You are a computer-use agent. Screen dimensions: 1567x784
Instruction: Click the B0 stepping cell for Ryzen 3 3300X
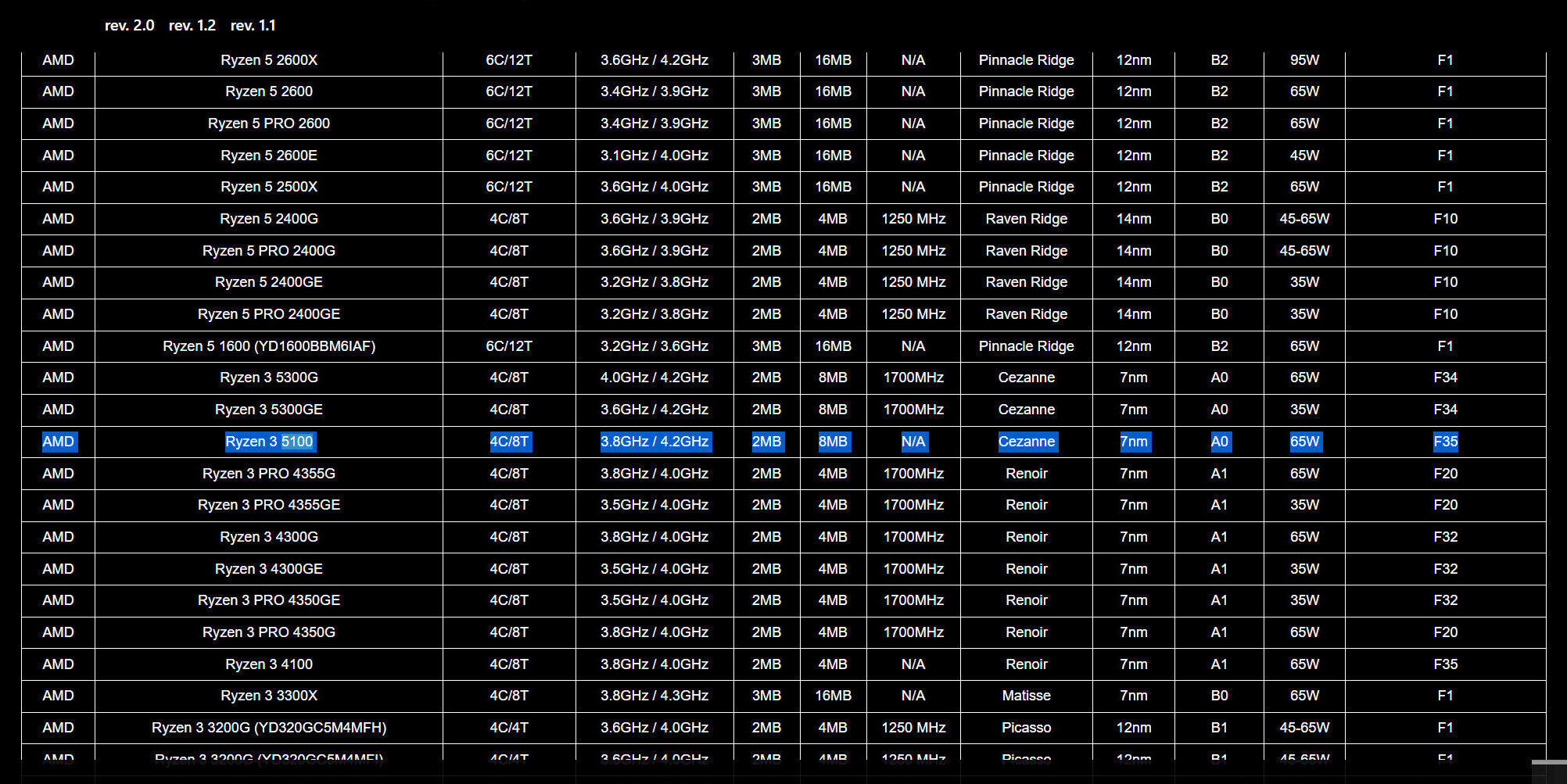[x=1219, y=696]
